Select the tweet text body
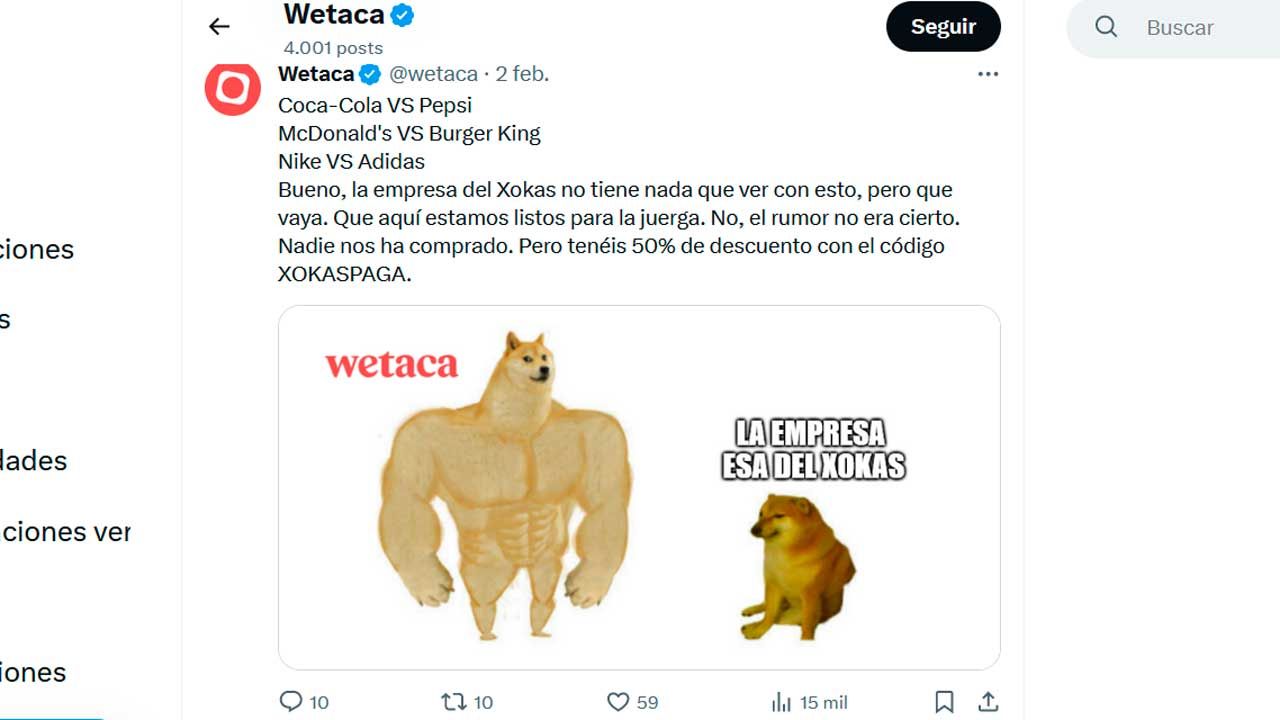This screenshot has height=720, width=1280. [x=618, y=189]
